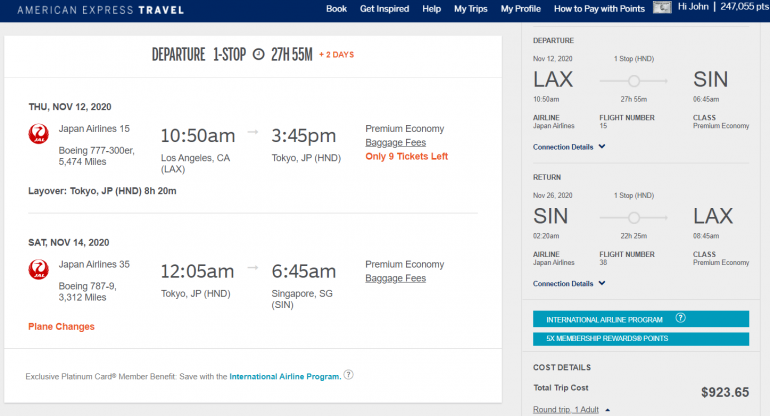Click the departure stop marker on LAX–SIN line
This screenshot has height=416, width=770.
[x=633, y=80]
